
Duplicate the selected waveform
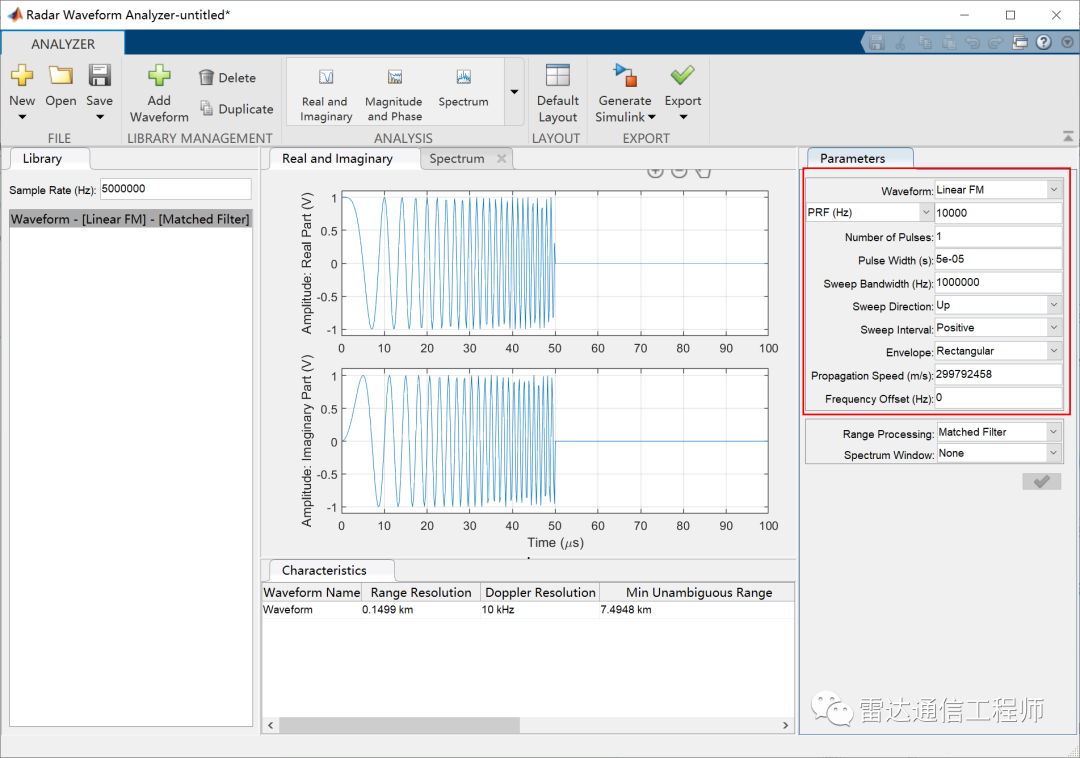click(x=236, y=109)
